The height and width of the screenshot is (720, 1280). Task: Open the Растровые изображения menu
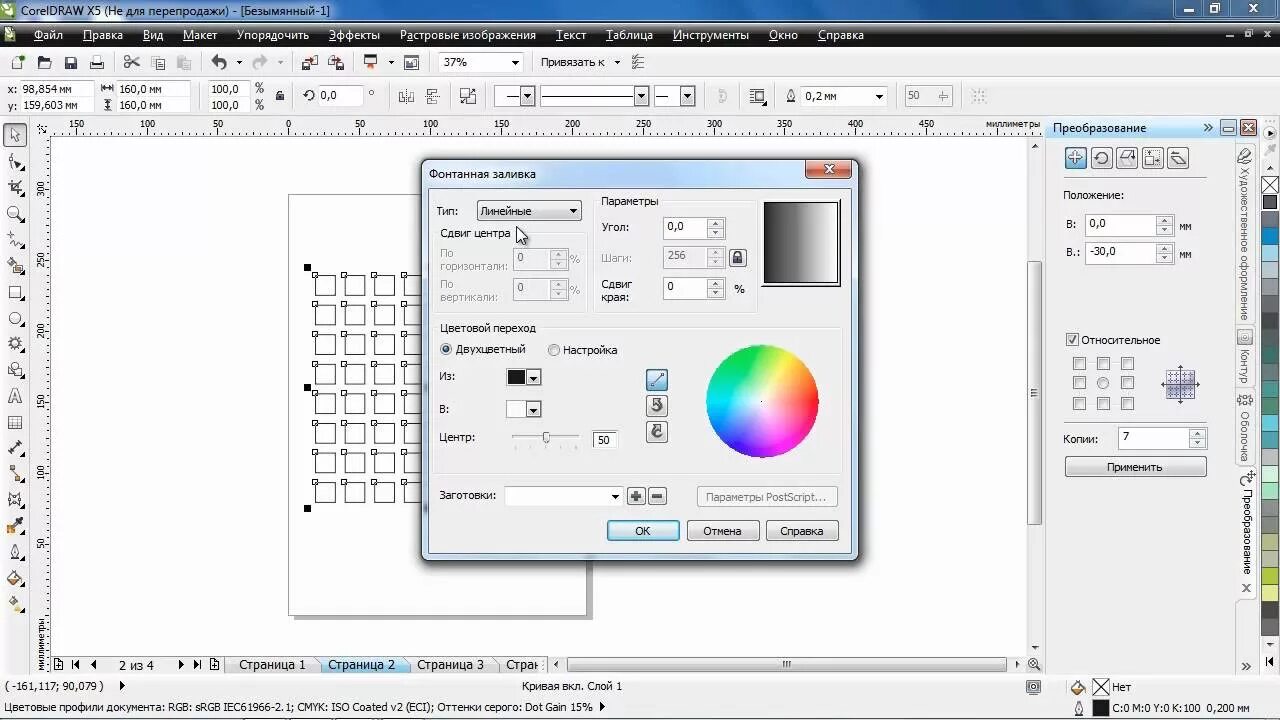[468, 35]
